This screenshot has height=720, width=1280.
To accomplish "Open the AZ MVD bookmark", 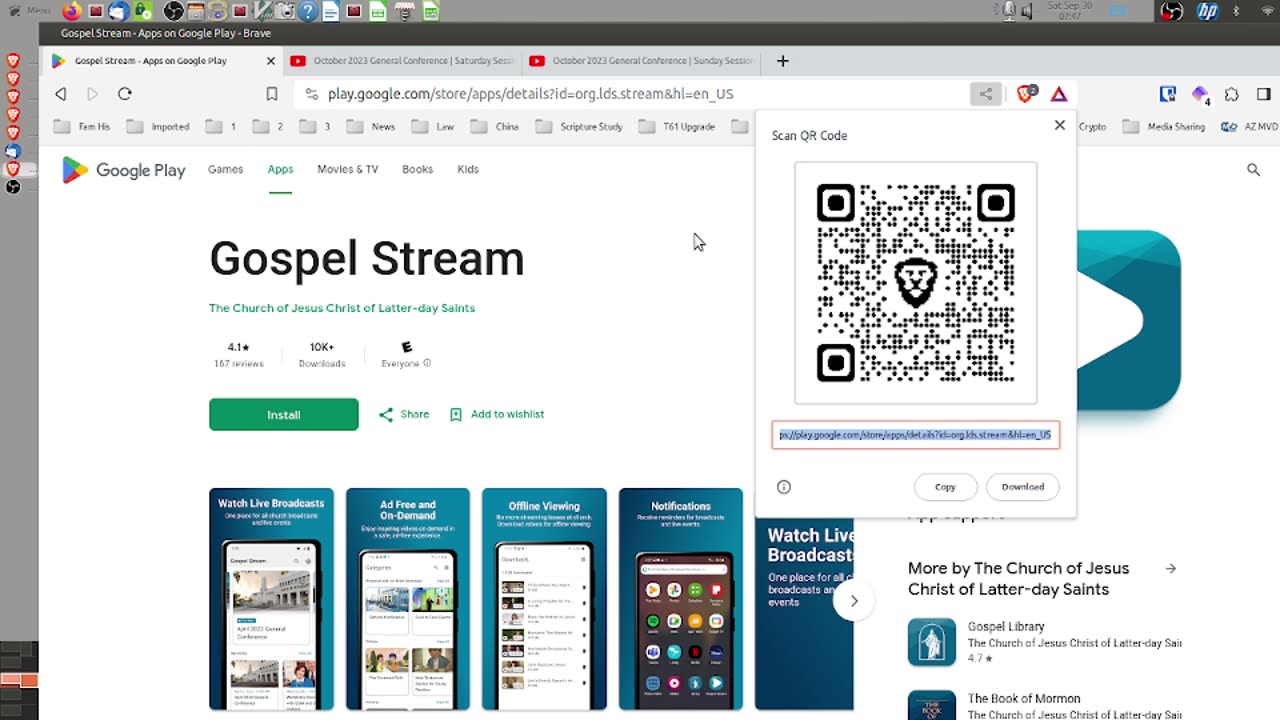I will click(x=1249, y=127).
